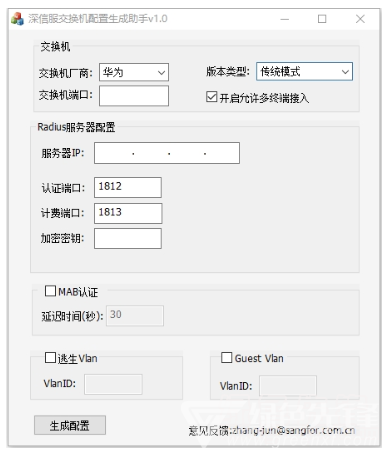The height and width of the screenshot is (454, 388).
Task: Toggle 开启允许多终端接入 checkbox
Action: click(212, 97)
